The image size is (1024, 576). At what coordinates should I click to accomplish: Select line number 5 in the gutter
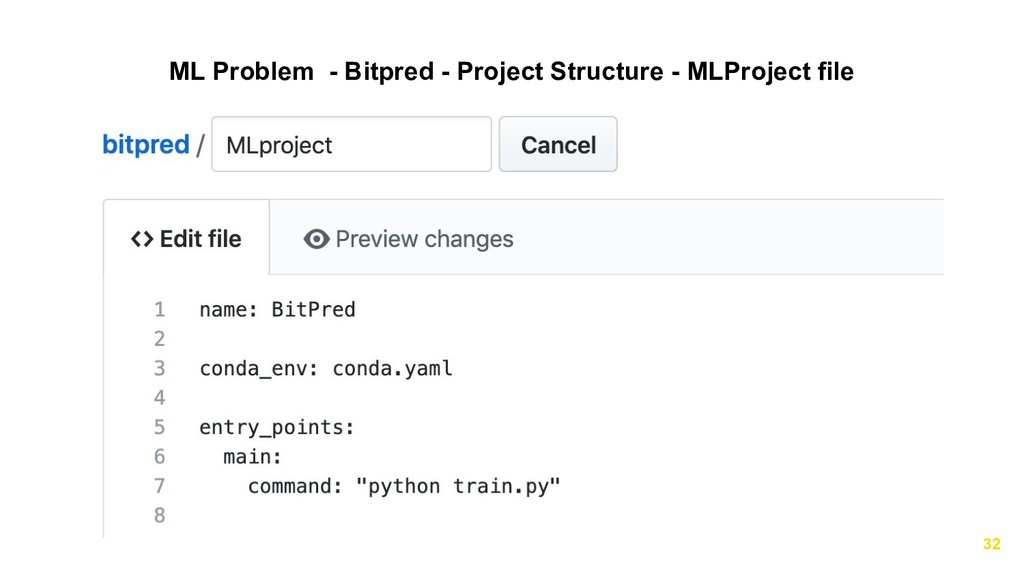click(x=159, y=427)
